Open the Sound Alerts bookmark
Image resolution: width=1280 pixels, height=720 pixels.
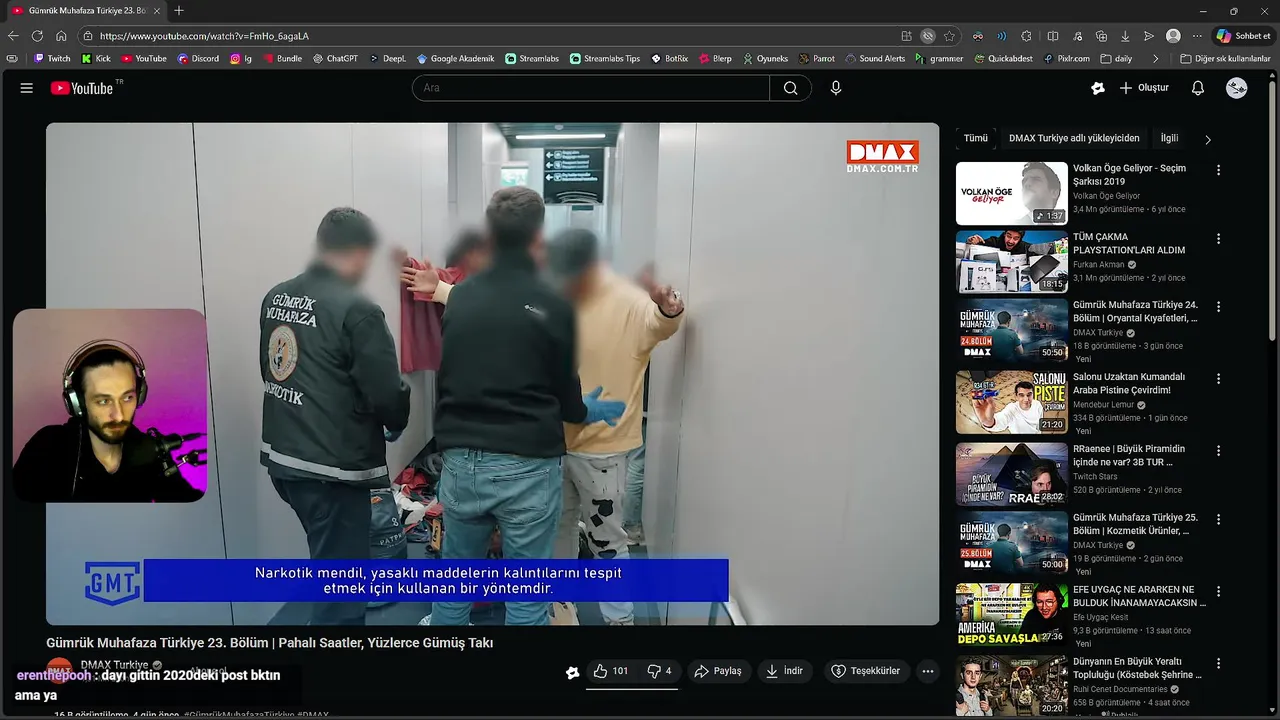click(x=874, y=59)
